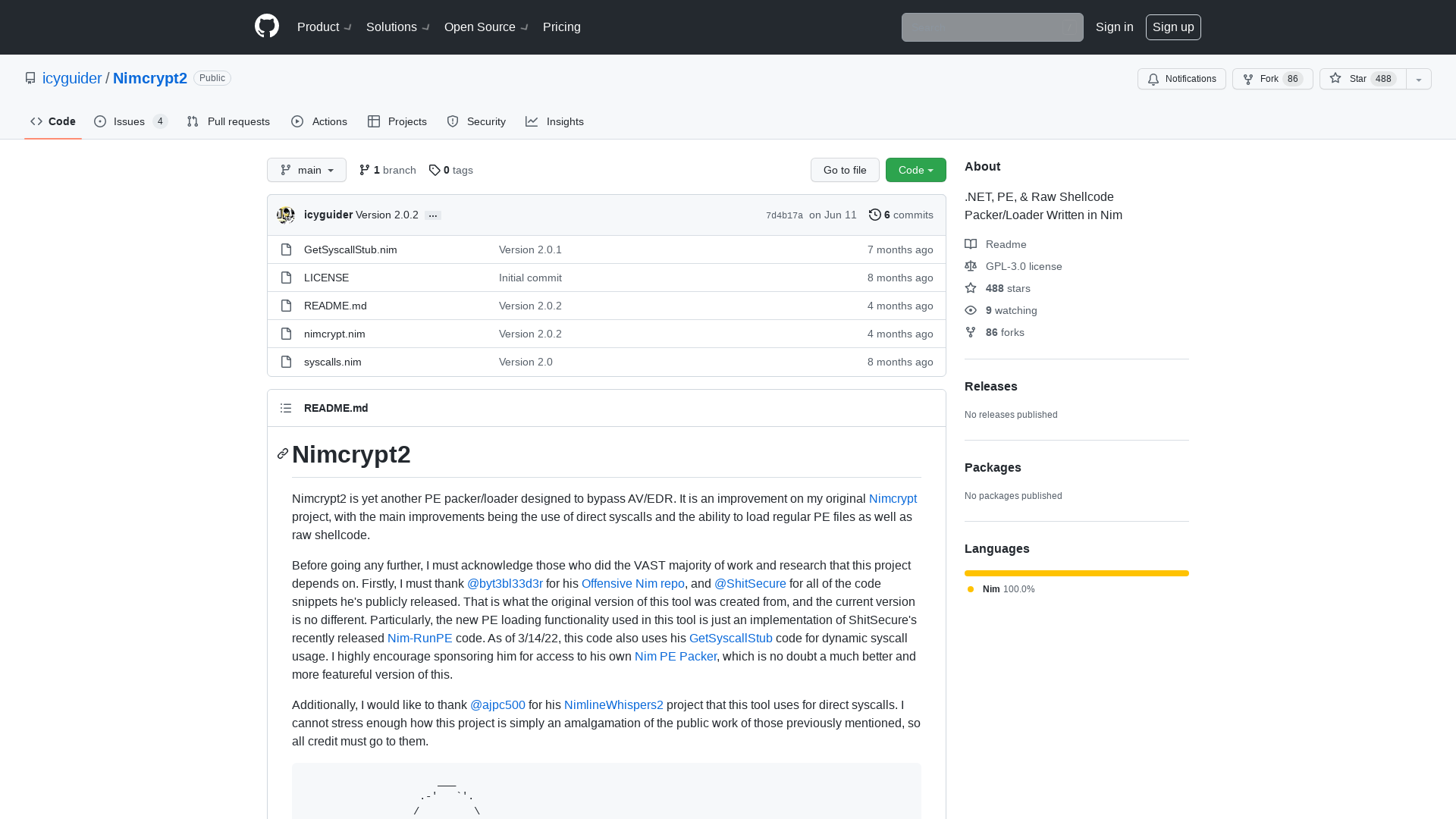Switch to the Code tab

coord(53,121)
